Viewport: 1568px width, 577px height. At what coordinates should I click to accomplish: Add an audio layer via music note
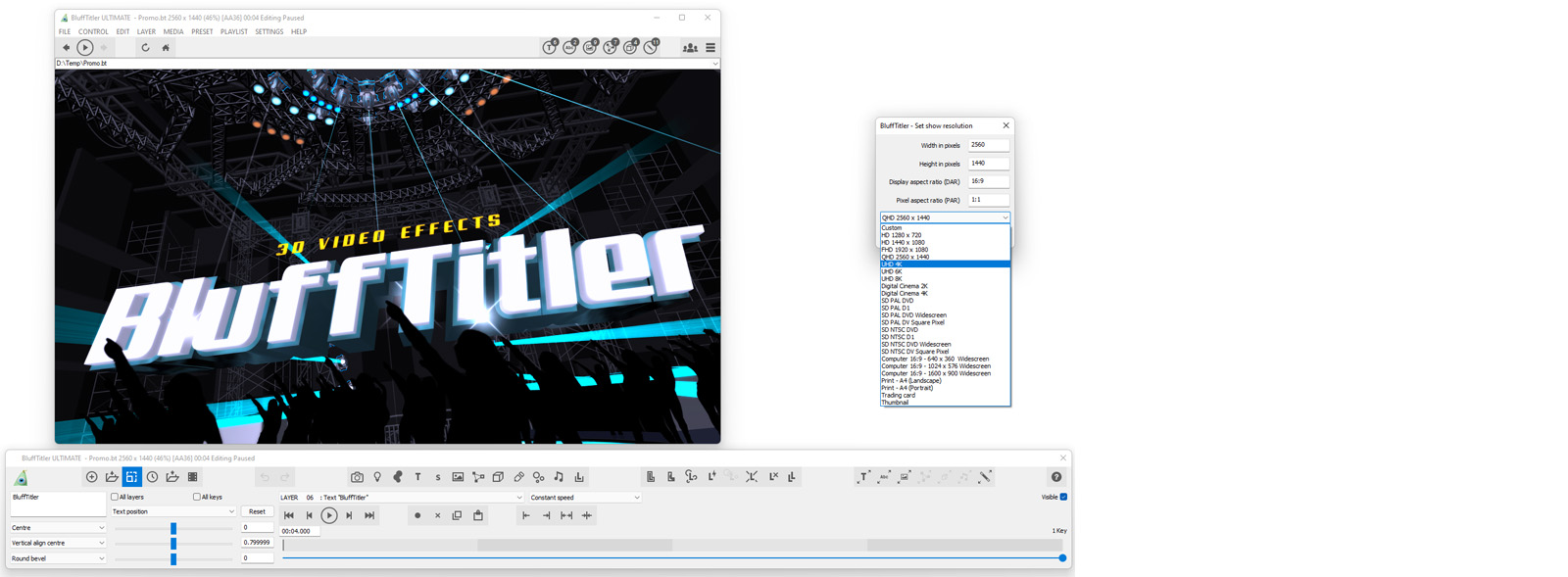click(559, 477)
